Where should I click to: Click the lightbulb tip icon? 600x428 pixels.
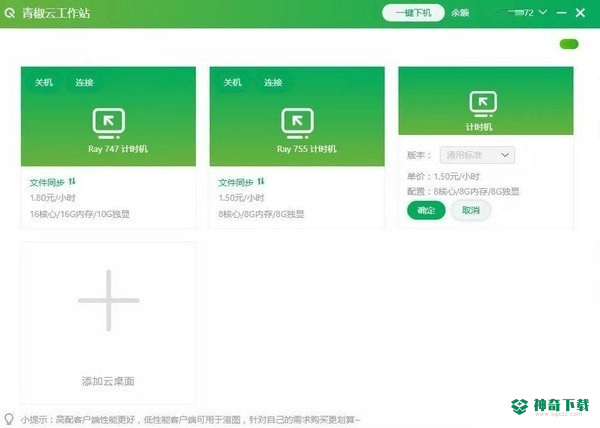(9, 418)
